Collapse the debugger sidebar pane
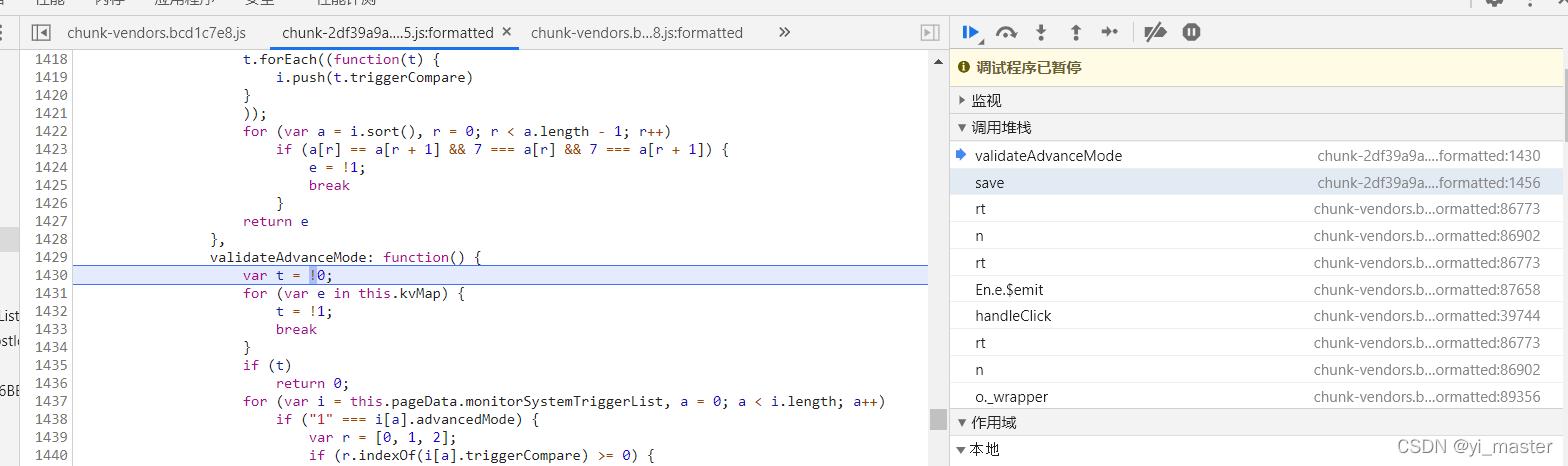1568x466 pixels. pyautogui.click(x=930, y=33)
